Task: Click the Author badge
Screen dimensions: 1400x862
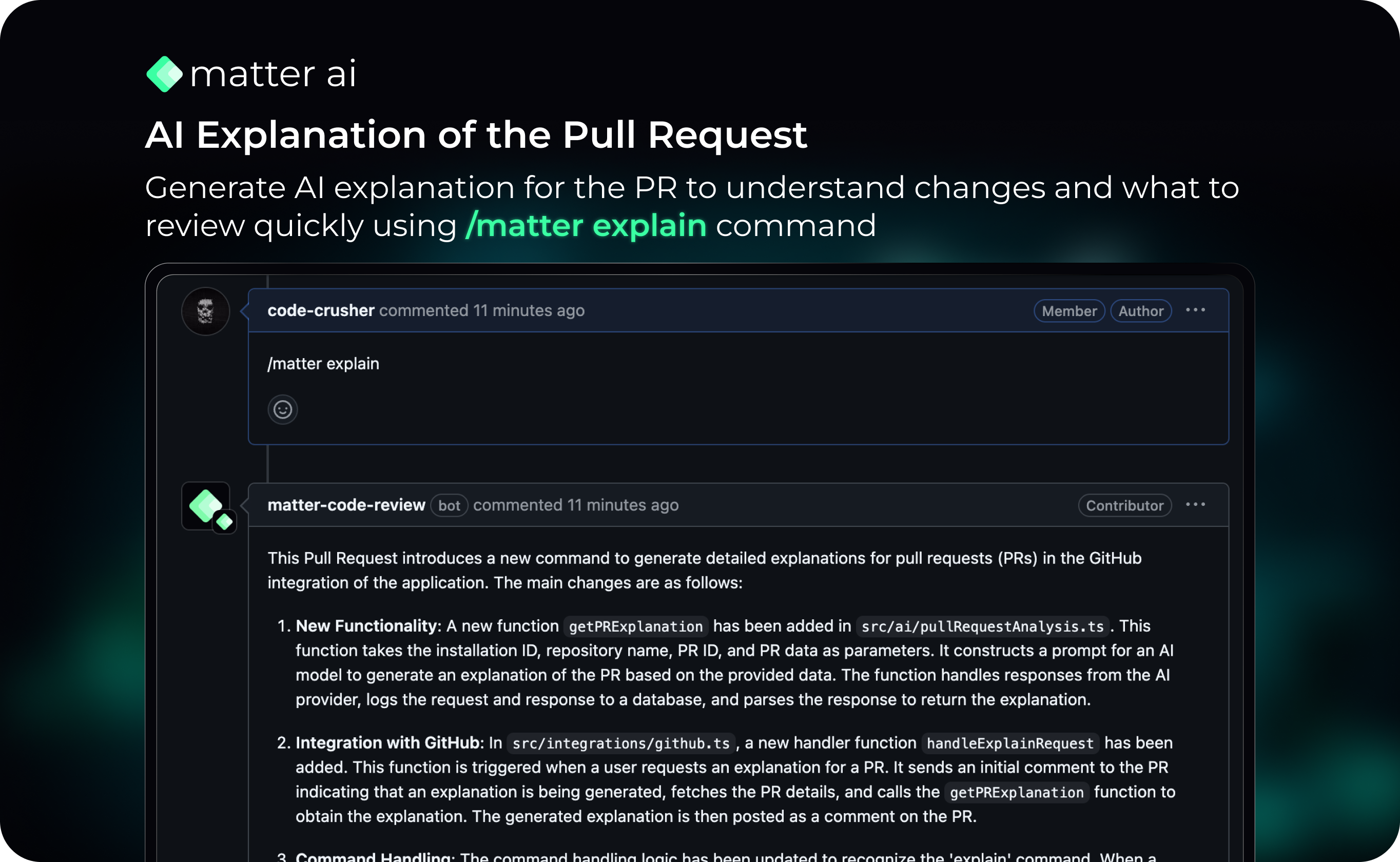Action: tap(1141, 311)
